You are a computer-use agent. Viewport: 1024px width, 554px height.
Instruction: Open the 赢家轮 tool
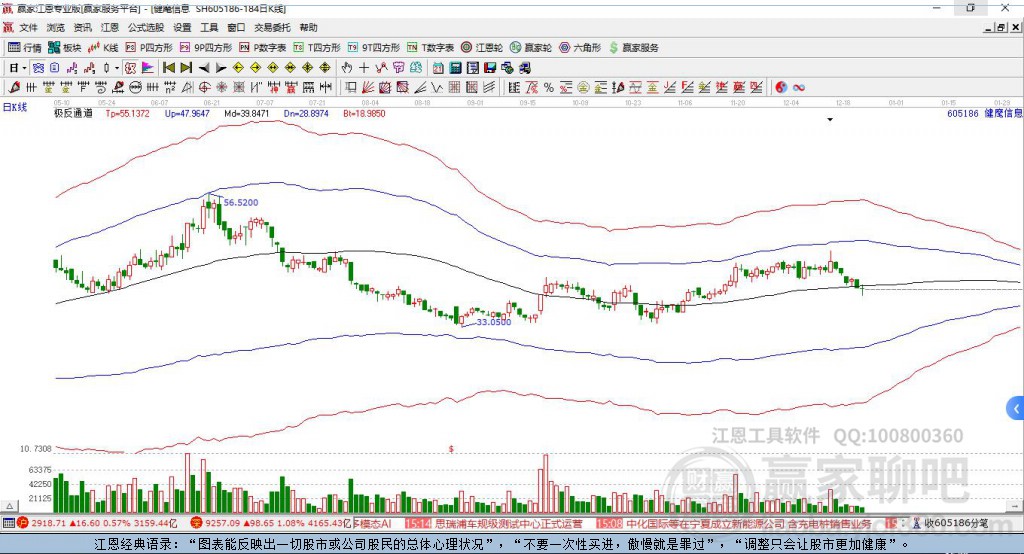pyautogui.click(x=531, y=48)
